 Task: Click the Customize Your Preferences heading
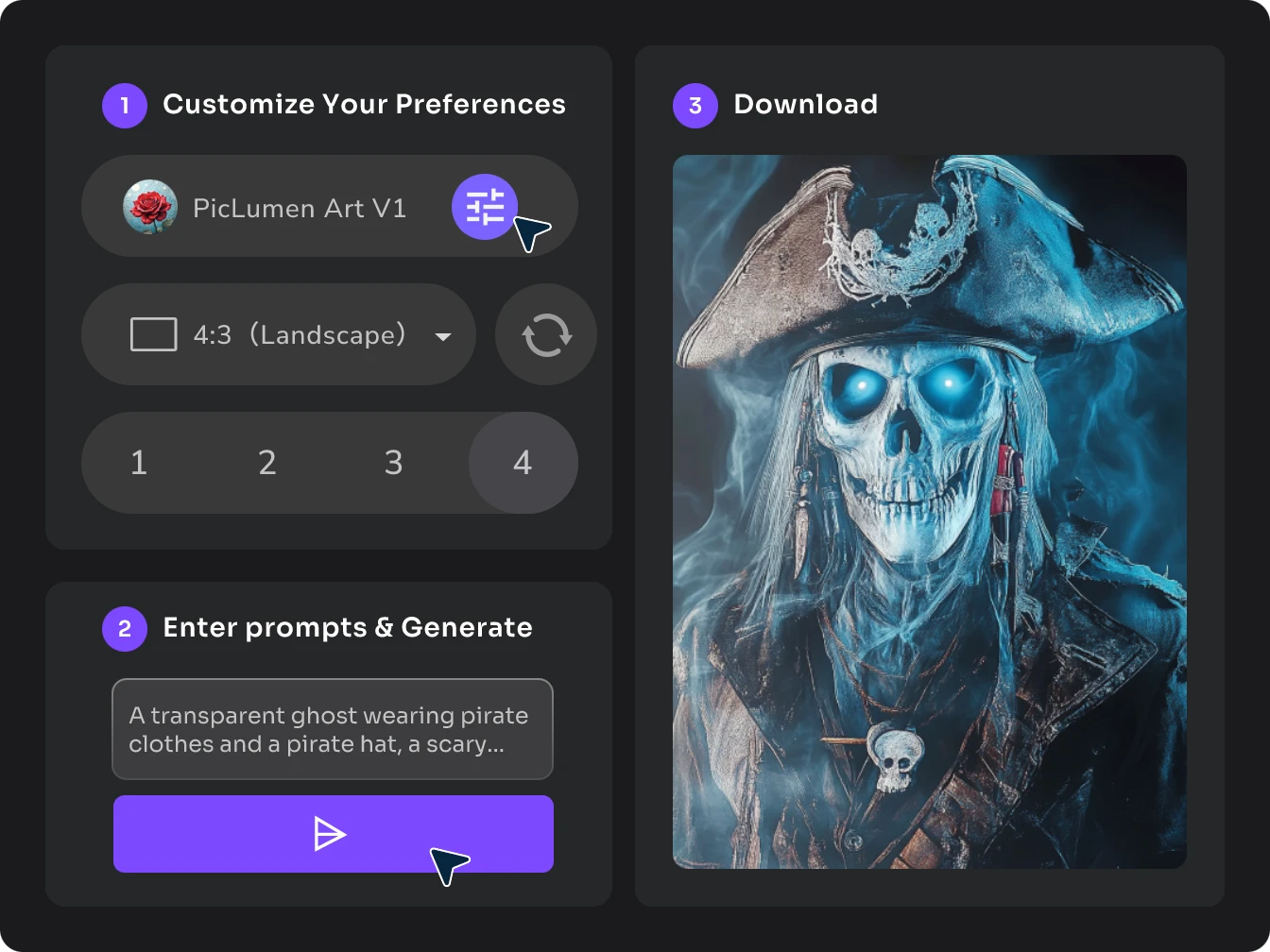(364, 104)
